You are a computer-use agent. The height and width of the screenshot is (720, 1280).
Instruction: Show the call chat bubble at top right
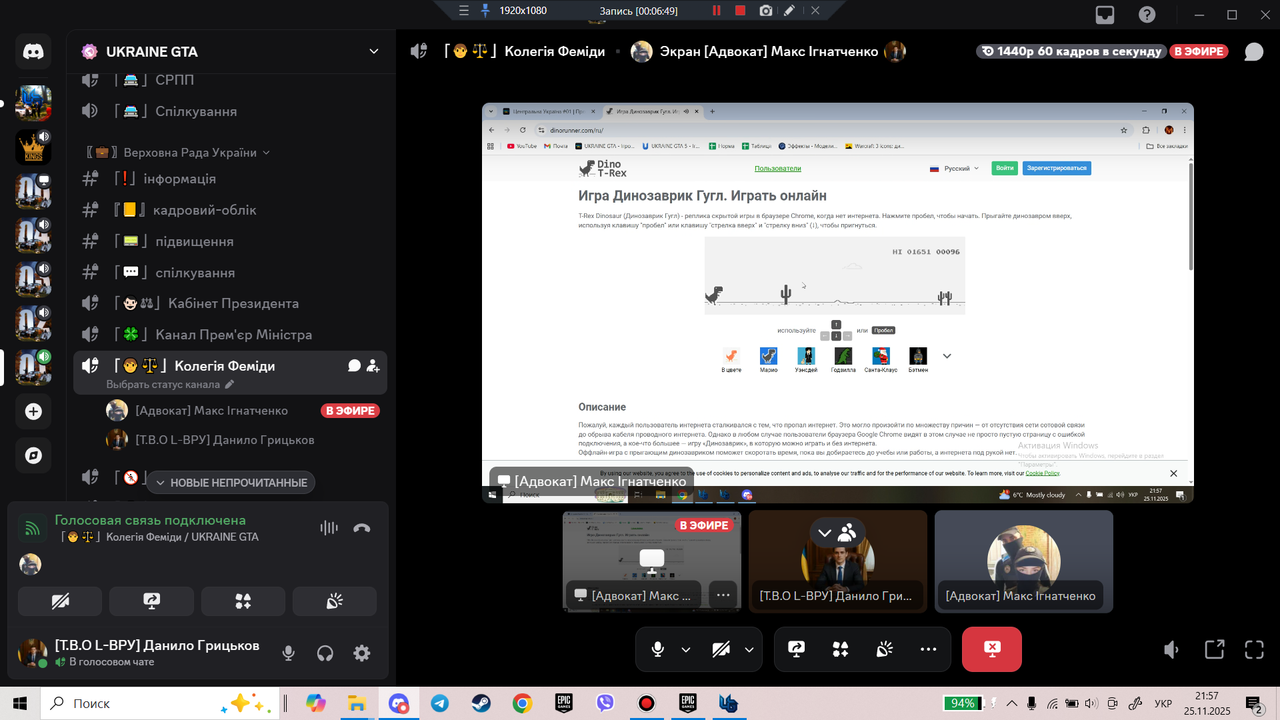tap(1253, 52)
